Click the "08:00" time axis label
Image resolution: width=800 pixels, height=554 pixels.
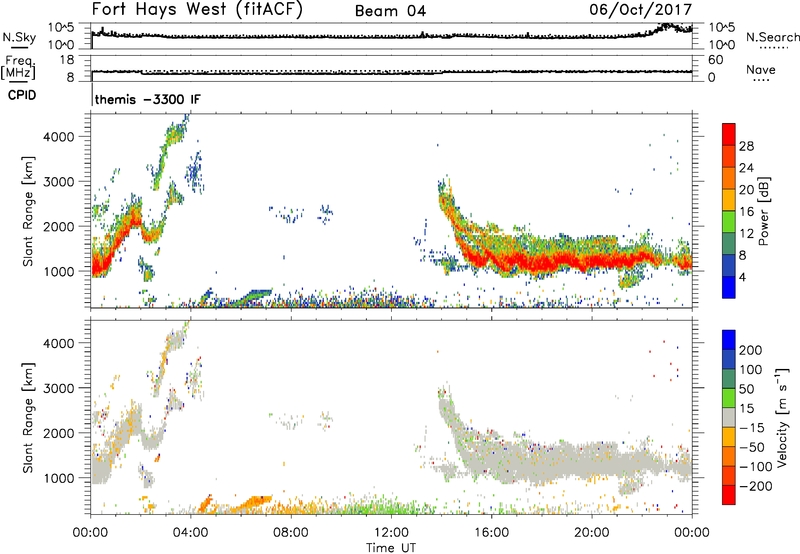(x=291, y=533)
